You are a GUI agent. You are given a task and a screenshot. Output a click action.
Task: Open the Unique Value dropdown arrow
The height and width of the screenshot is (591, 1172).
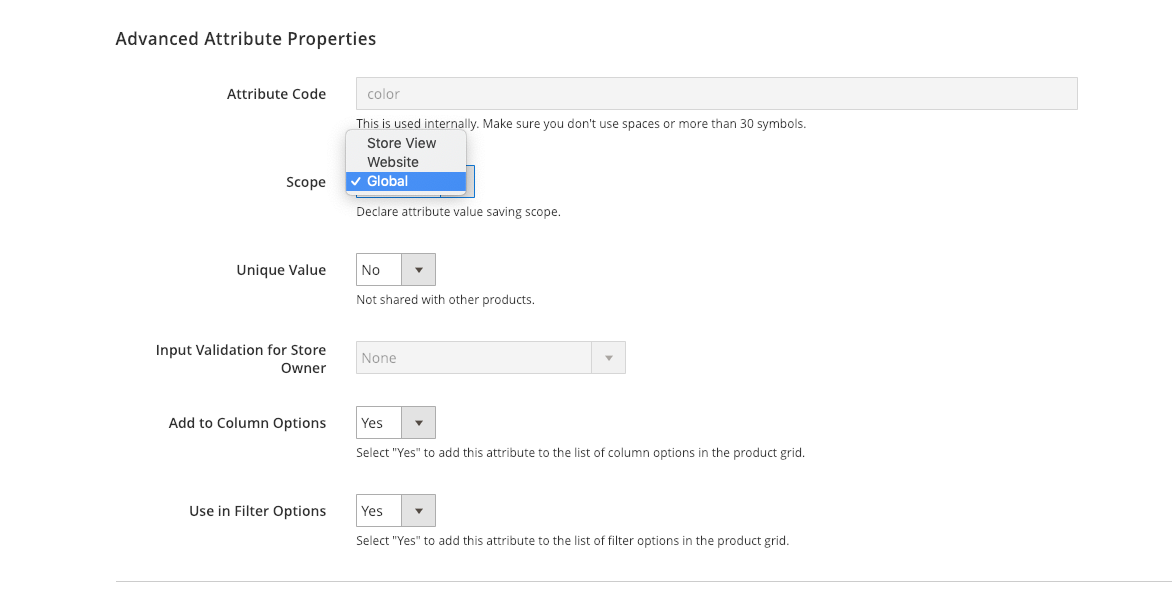coord(420,269)
